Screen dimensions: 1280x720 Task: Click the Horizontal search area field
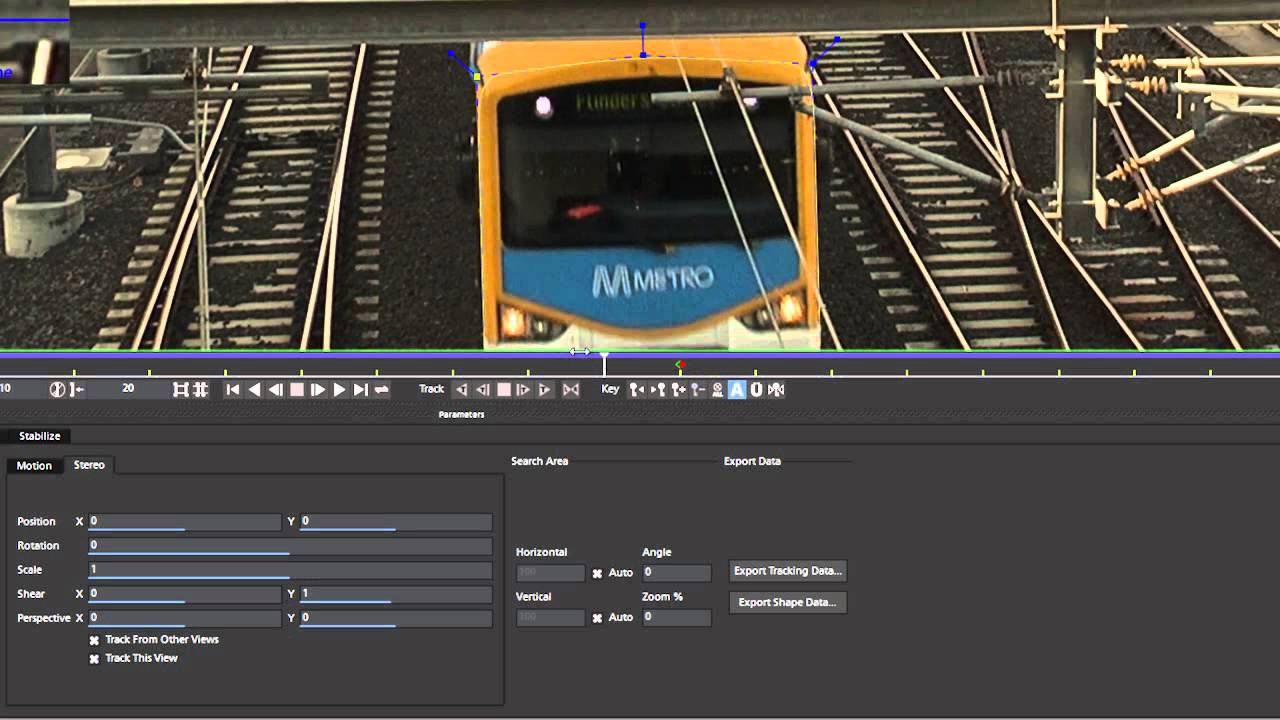click(550, 573)
